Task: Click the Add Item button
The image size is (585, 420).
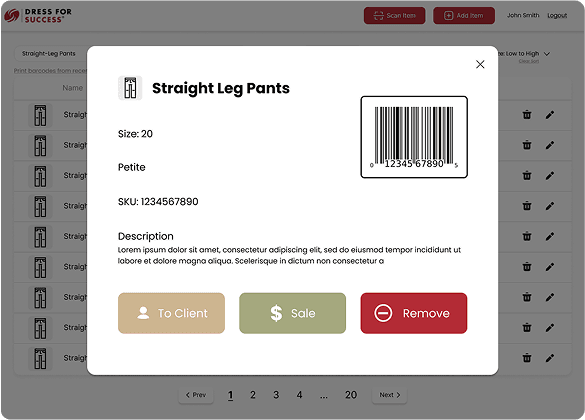Action: pos(464,16)
